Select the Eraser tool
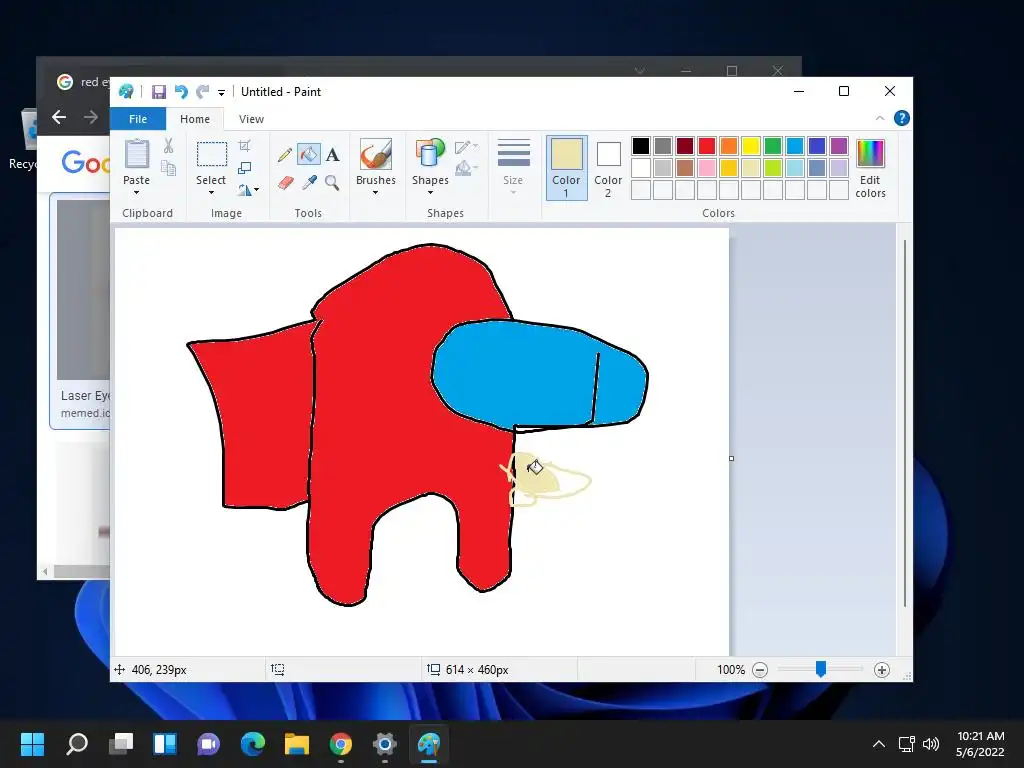1024x768 pixels. click(285, 182)
